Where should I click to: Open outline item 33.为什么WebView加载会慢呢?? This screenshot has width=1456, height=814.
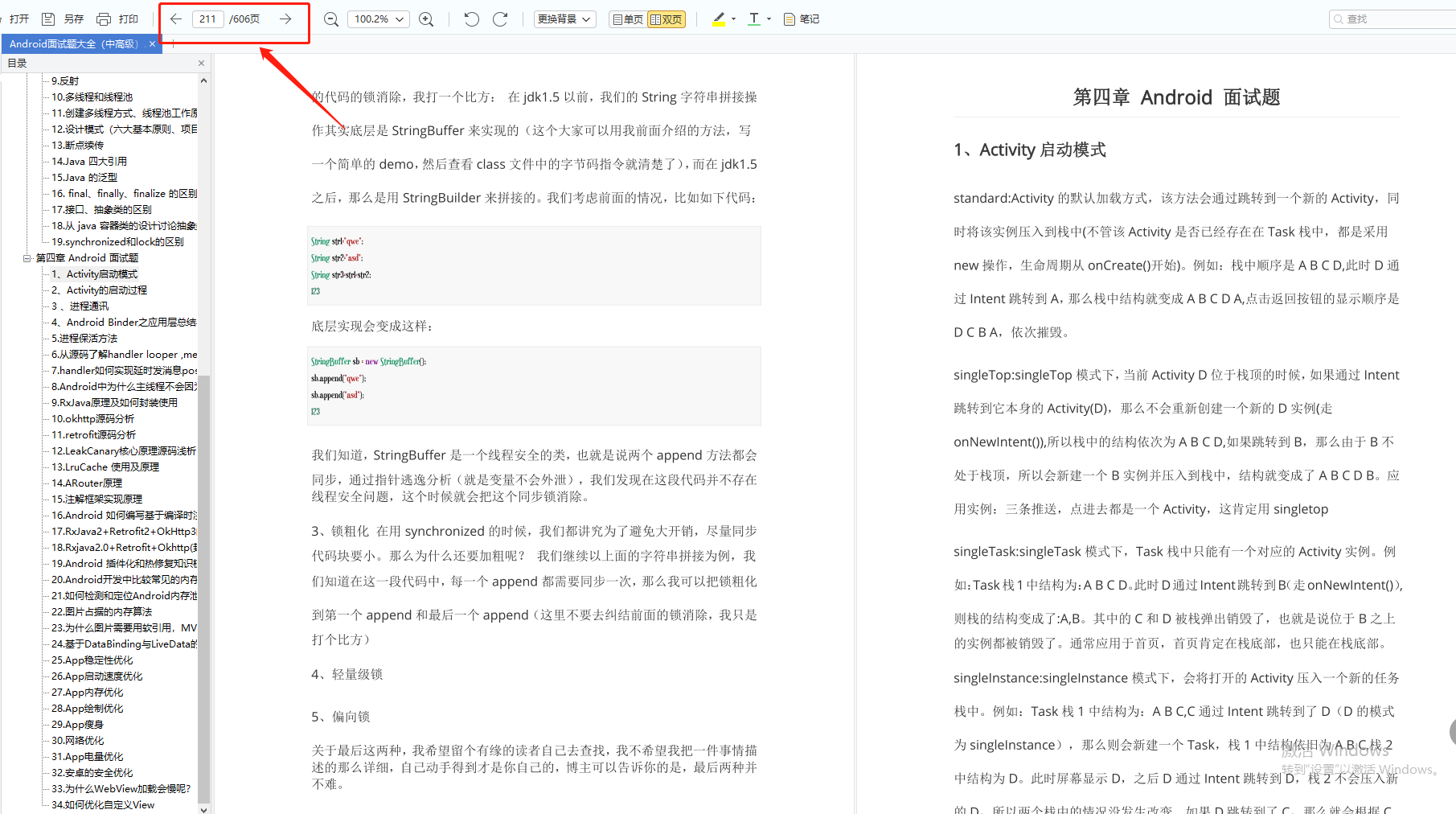[x=121, y=788]
